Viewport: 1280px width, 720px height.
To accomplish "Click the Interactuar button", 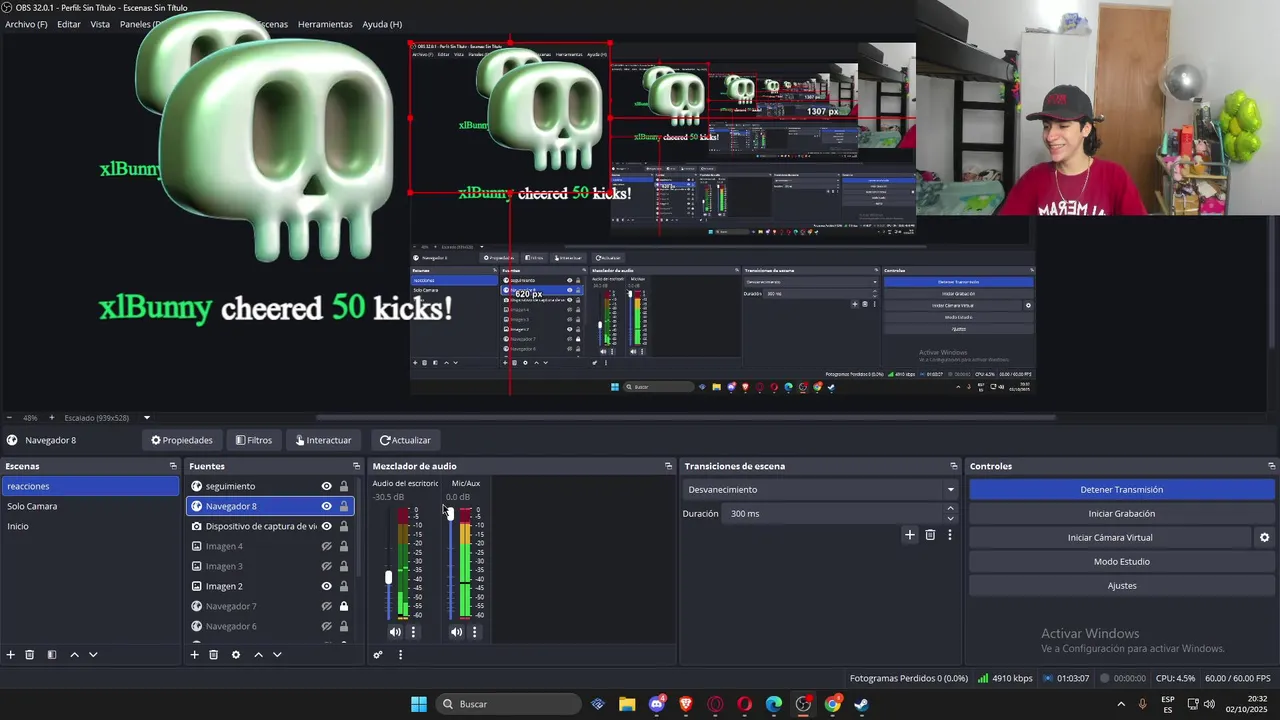I will (x=323, y=440).
